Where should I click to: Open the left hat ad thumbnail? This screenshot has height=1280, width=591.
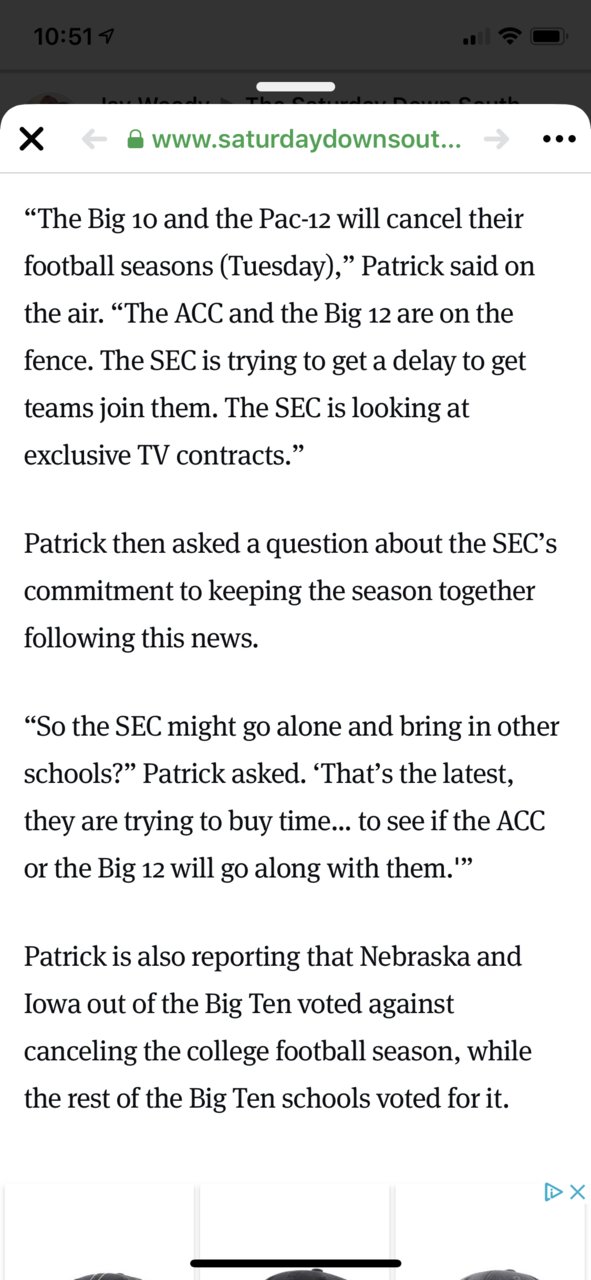(100, 1232)
